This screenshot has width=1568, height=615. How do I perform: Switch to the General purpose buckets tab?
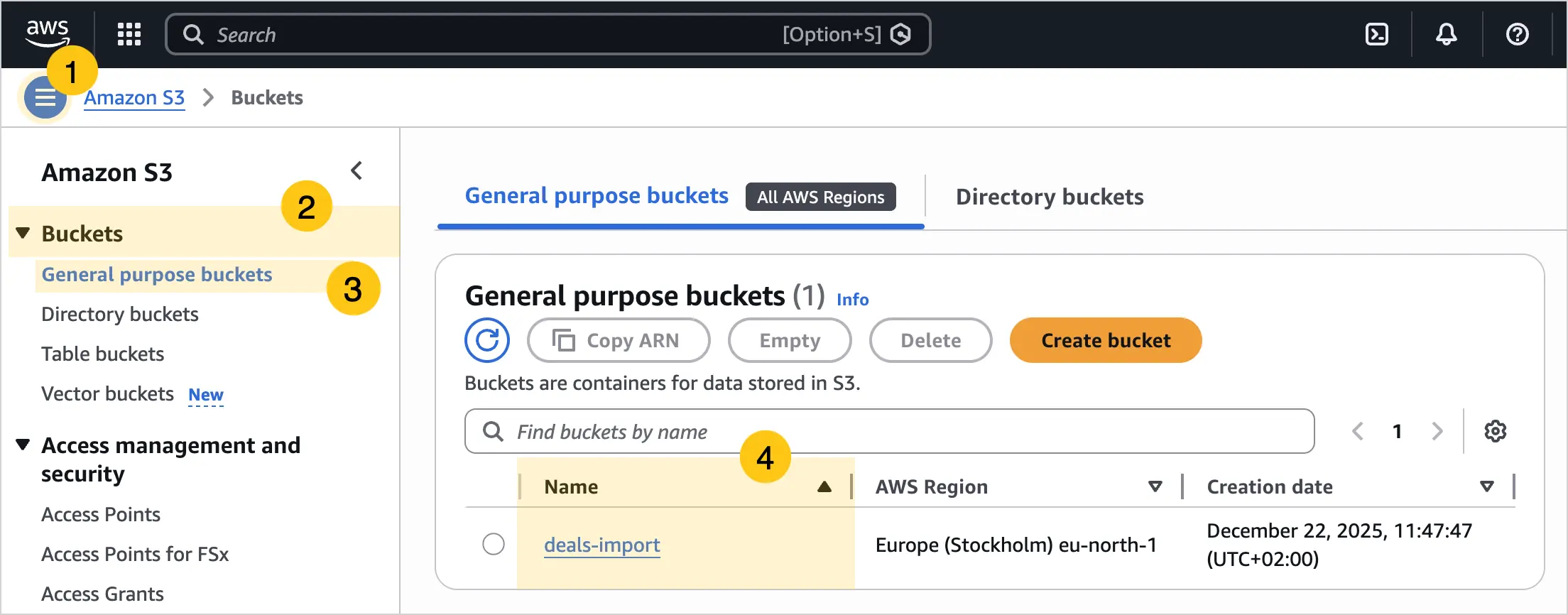click(597, 196)
